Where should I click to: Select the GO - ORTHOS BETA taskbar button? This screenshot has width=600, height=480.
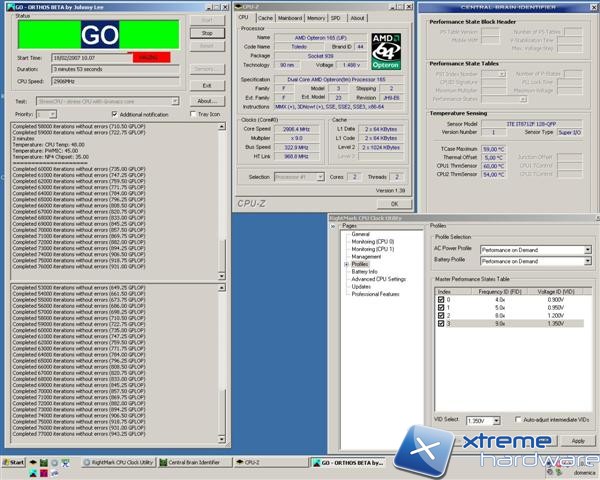pyautogui.click(x=346, y=462)
